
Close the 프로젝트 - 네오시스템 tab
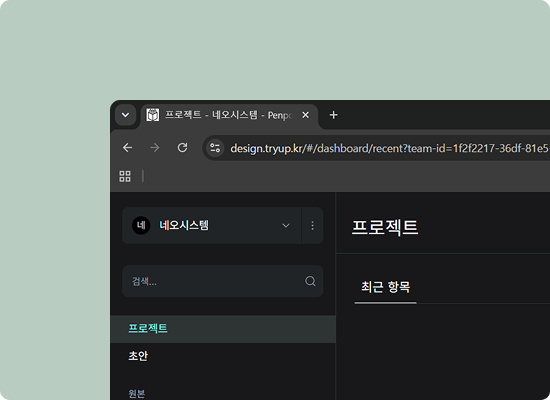click(x=306, y=115)
